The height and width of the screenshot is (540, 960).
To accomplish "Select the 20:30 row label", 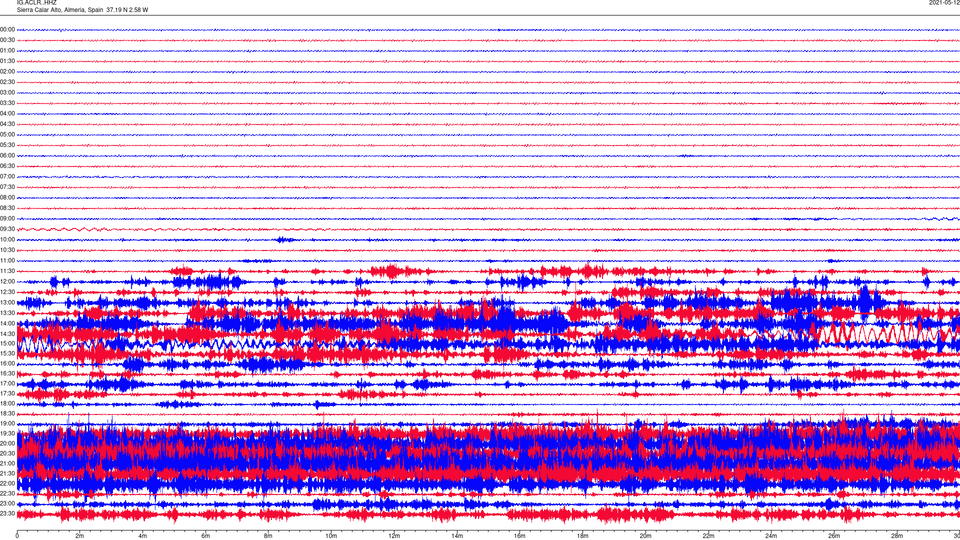I will pos(7,454).
